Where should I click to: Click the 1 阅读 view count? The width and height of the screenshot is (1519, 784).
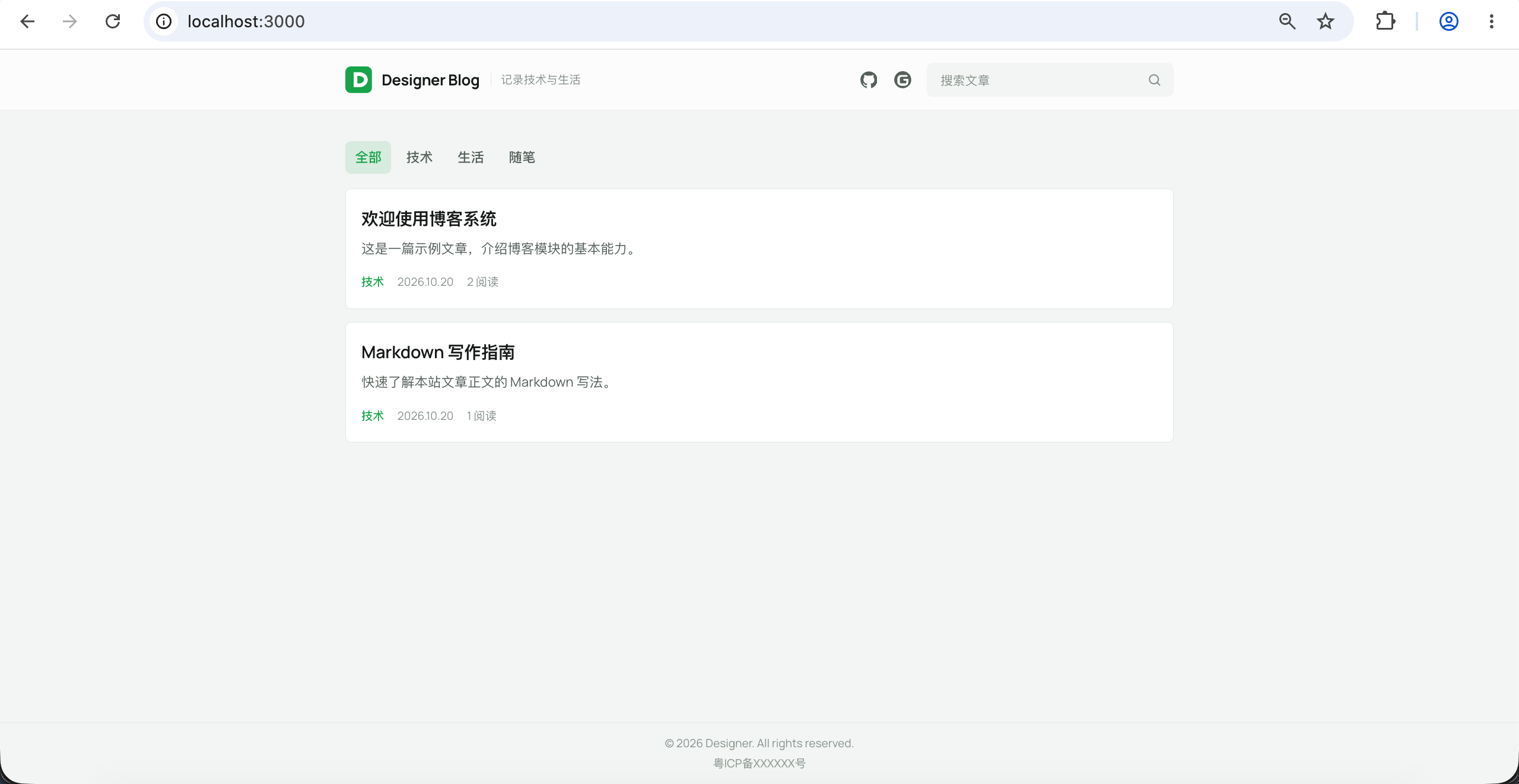click(481, 416)
